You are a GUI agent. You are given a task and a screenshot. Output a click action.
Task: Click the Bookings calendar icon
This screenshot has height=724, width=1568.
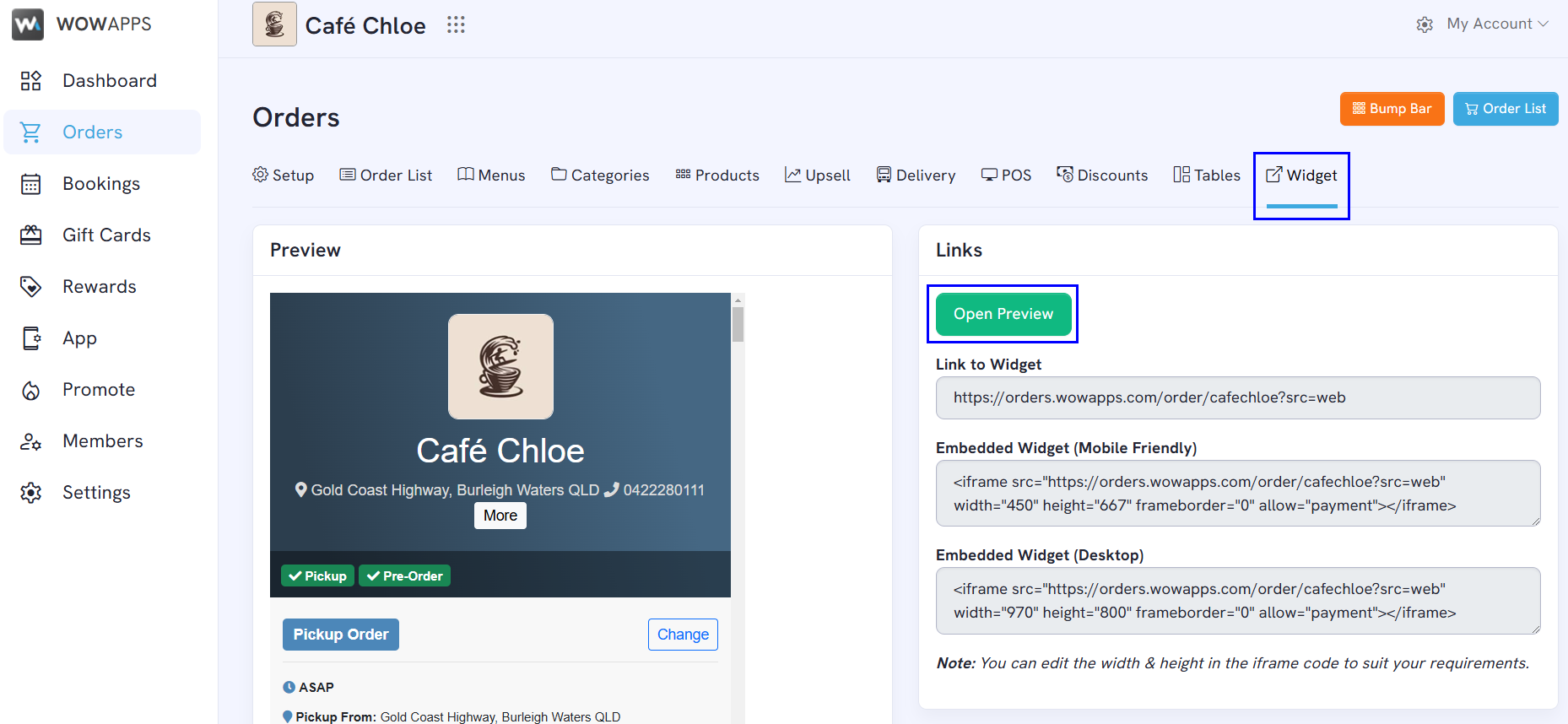click(30, 184)
